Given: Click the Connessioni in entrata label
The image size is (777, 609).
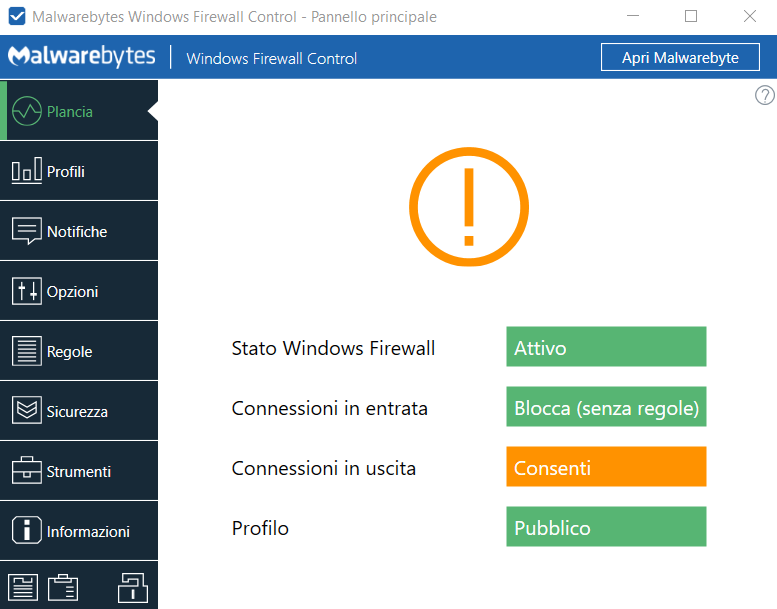Looking at the screenshot, I should coord(330,408).
